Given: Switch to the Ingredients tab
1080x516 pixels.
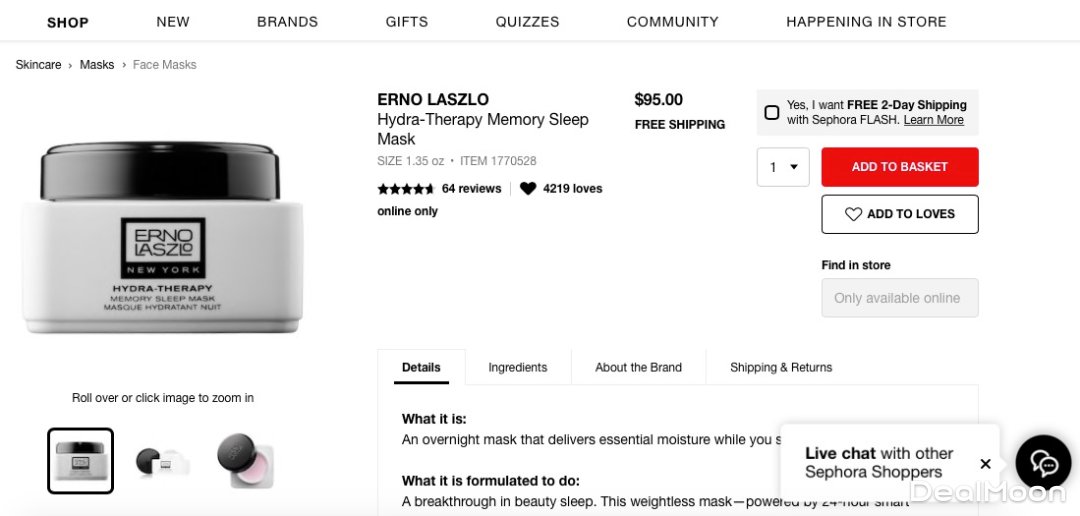Looking at the screenshot, I should point(517,367).
